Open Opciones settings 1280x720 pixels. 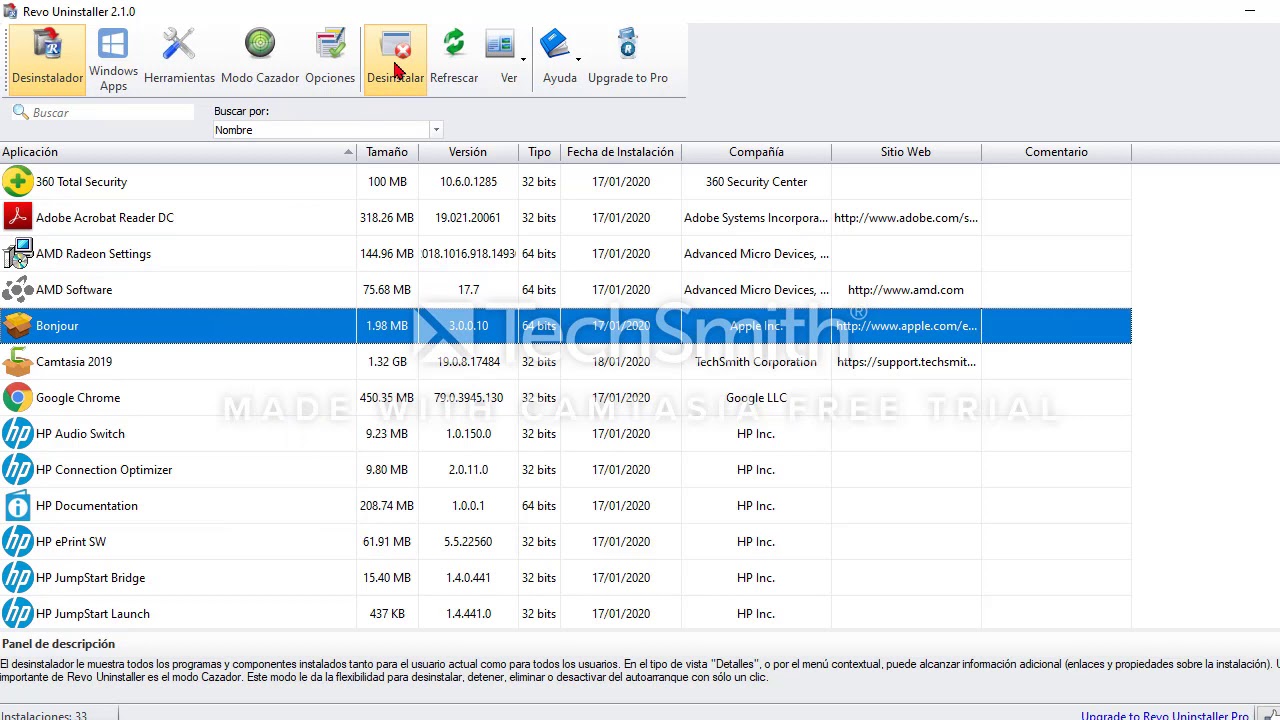click(x=330, y=59)
